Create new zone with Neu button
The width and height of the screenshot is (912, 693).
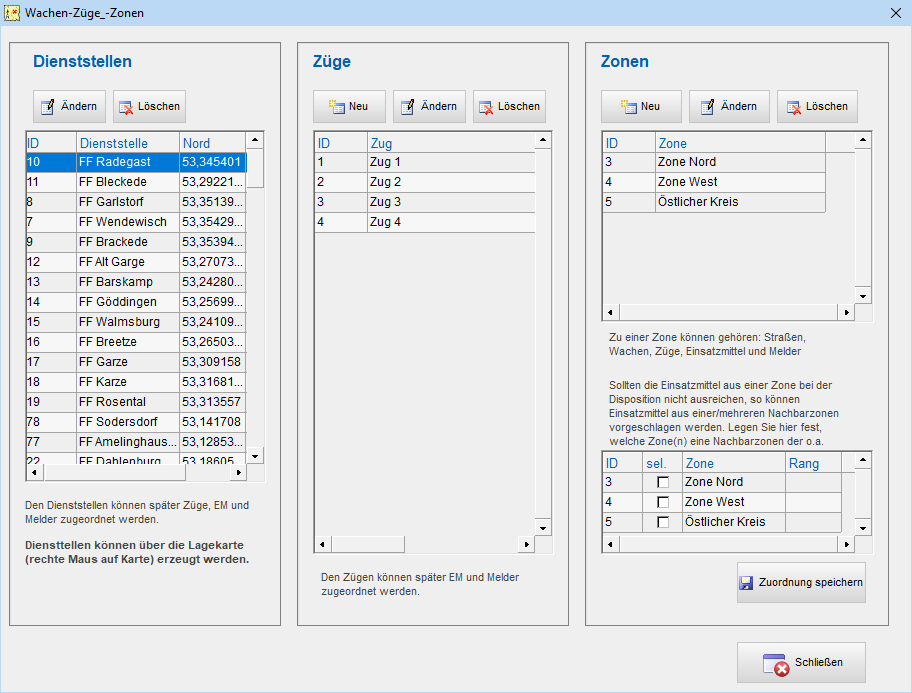641,106
